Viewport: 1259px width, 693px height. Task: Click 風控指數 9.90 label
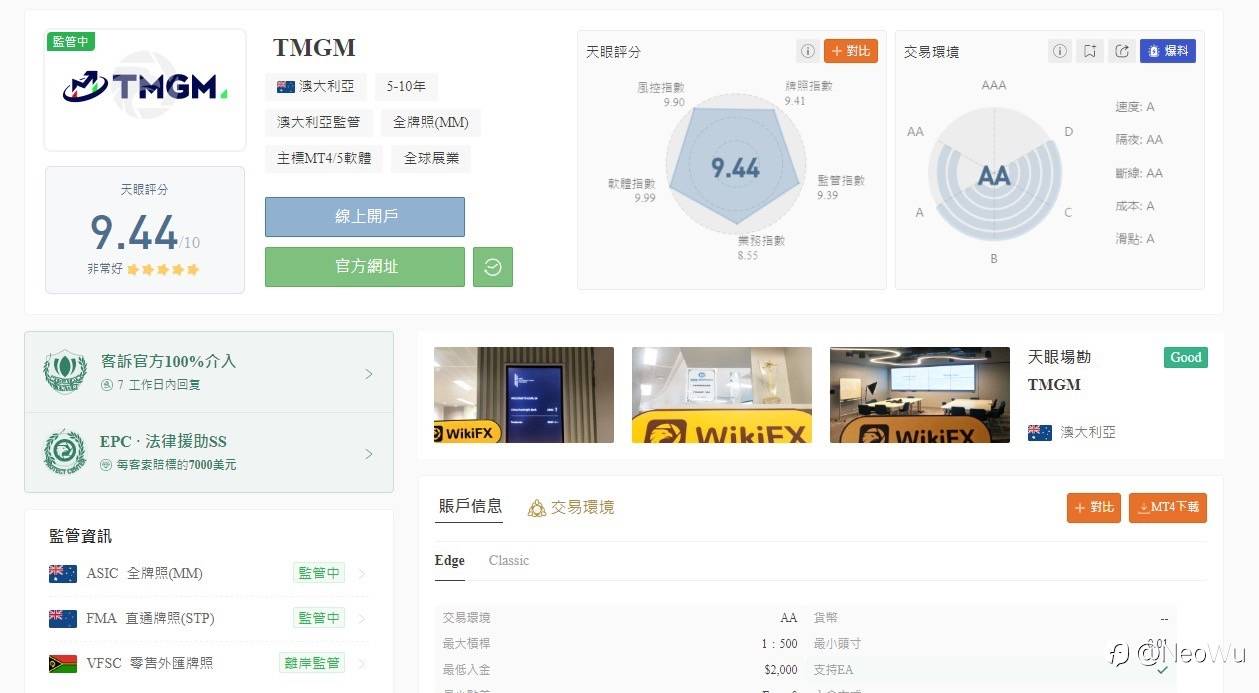tap(661, 94)
